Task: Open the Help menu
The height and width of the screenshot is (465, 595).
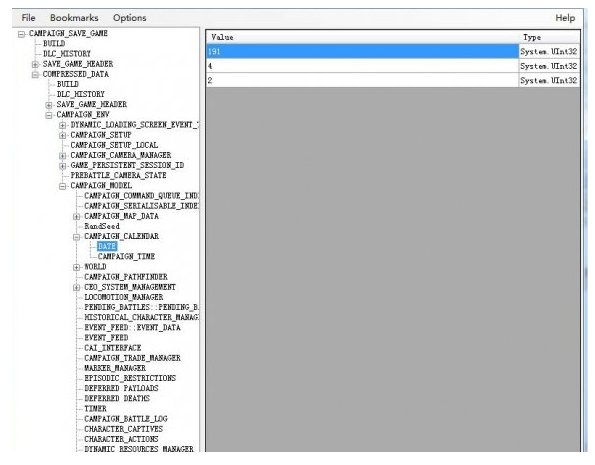Action: tap(565, 18)
